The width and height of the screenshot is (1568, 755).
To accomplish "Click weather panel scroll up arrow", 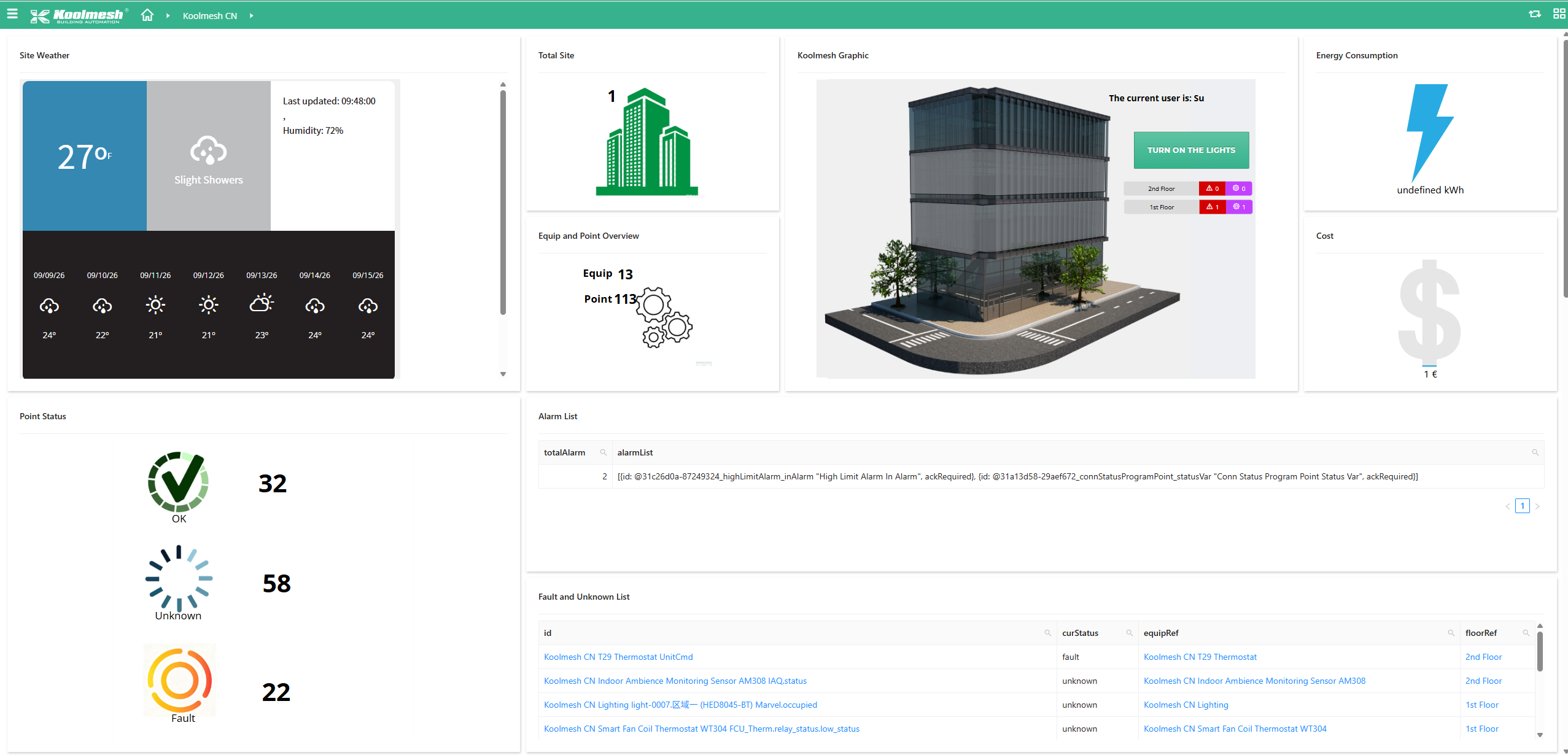I will 503,85.
